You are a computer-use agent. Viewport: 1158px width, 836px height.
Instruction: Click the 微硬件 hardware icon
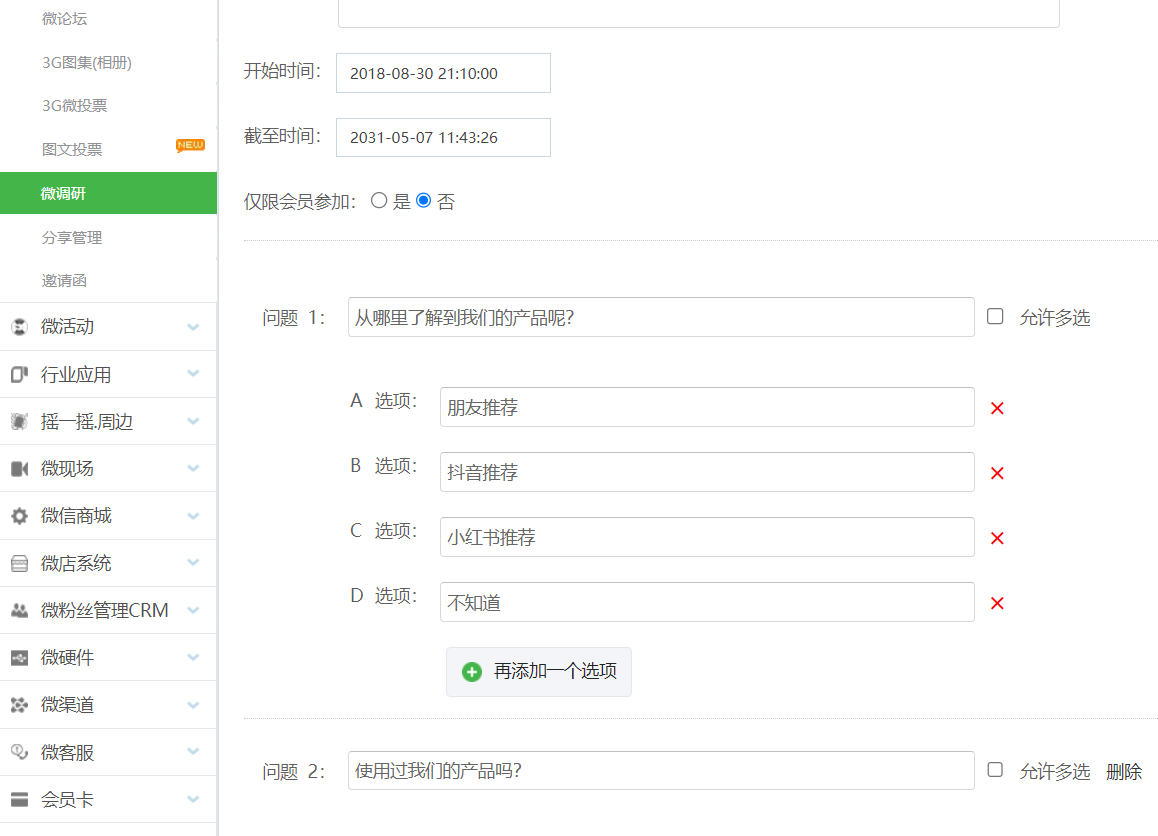(x=20, y=657)
